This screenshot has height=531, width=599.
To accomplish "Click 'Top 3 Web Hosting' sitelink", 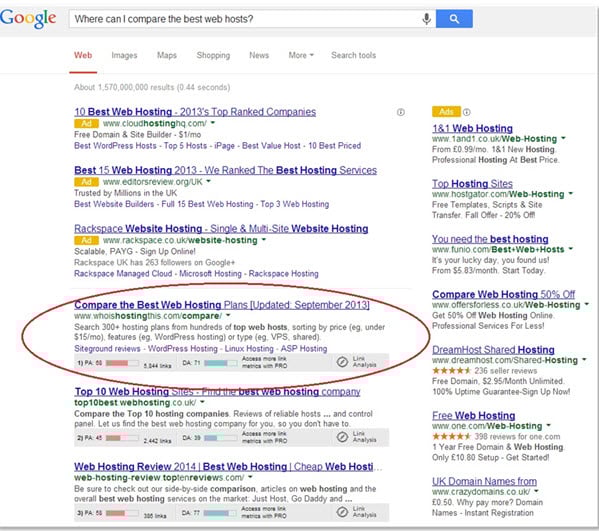I will pyautogui.click(x=295, y=204).
